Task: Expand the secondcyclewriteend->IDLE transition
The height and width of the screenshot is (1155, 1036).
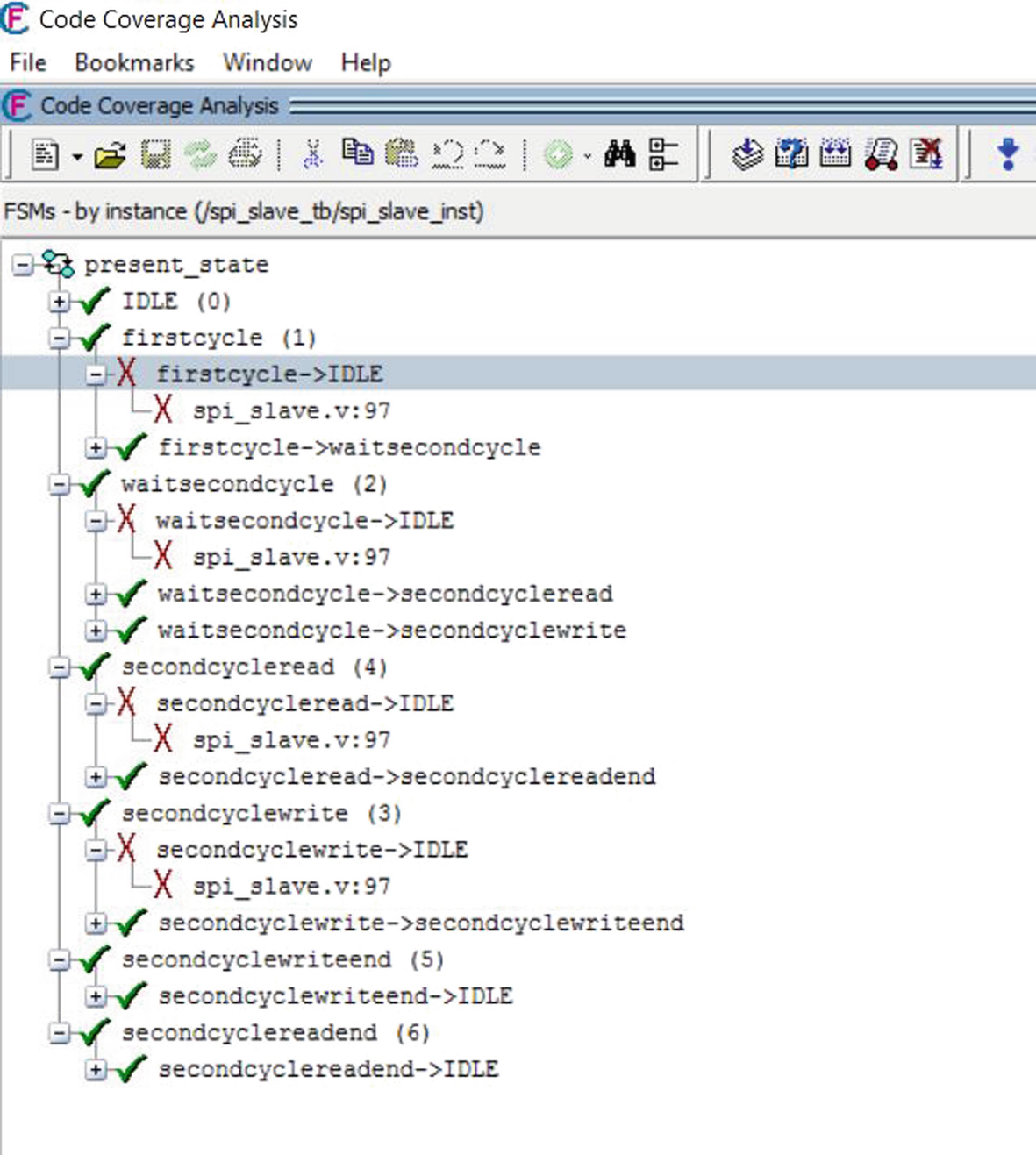Action: [96, 996]
